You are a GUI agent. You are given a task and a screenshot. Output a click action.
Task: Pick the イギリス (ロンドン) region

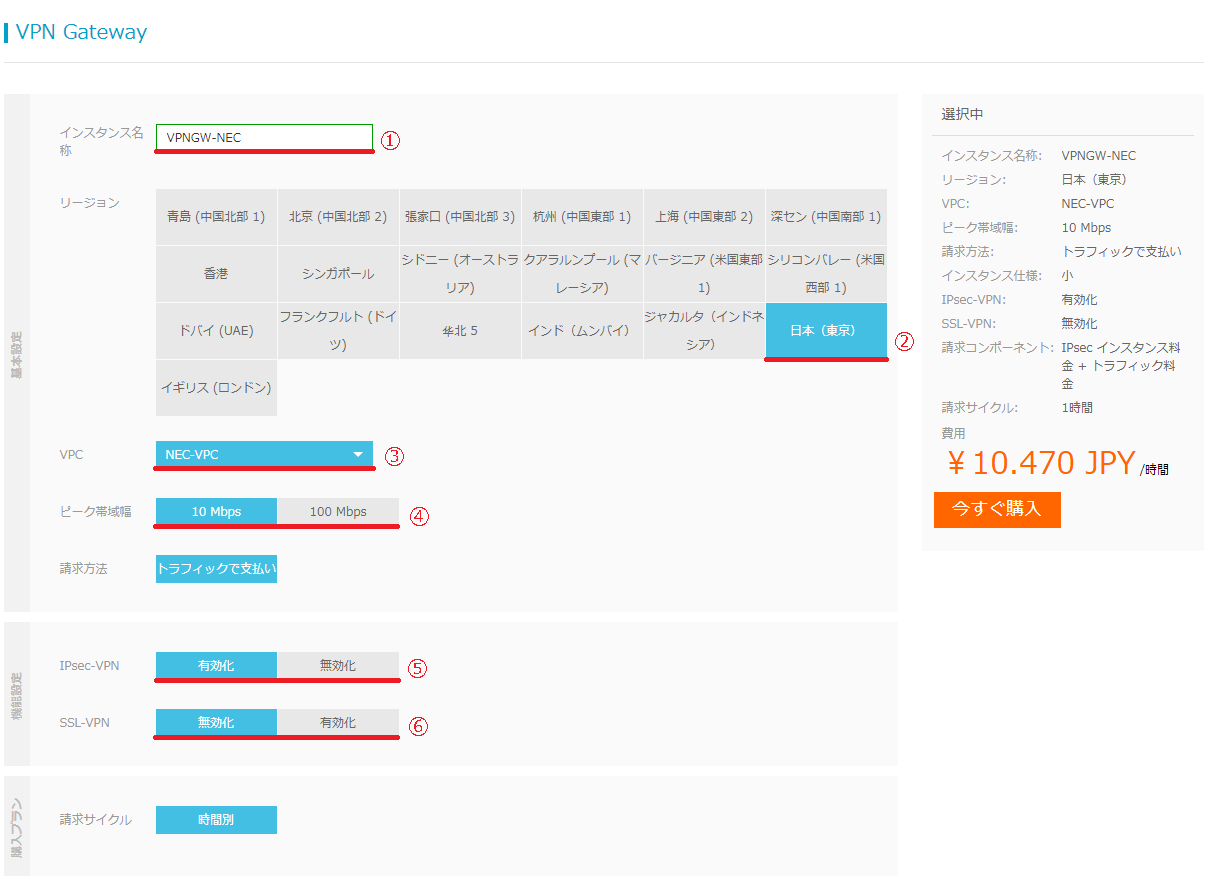click(x=216, y=388)
